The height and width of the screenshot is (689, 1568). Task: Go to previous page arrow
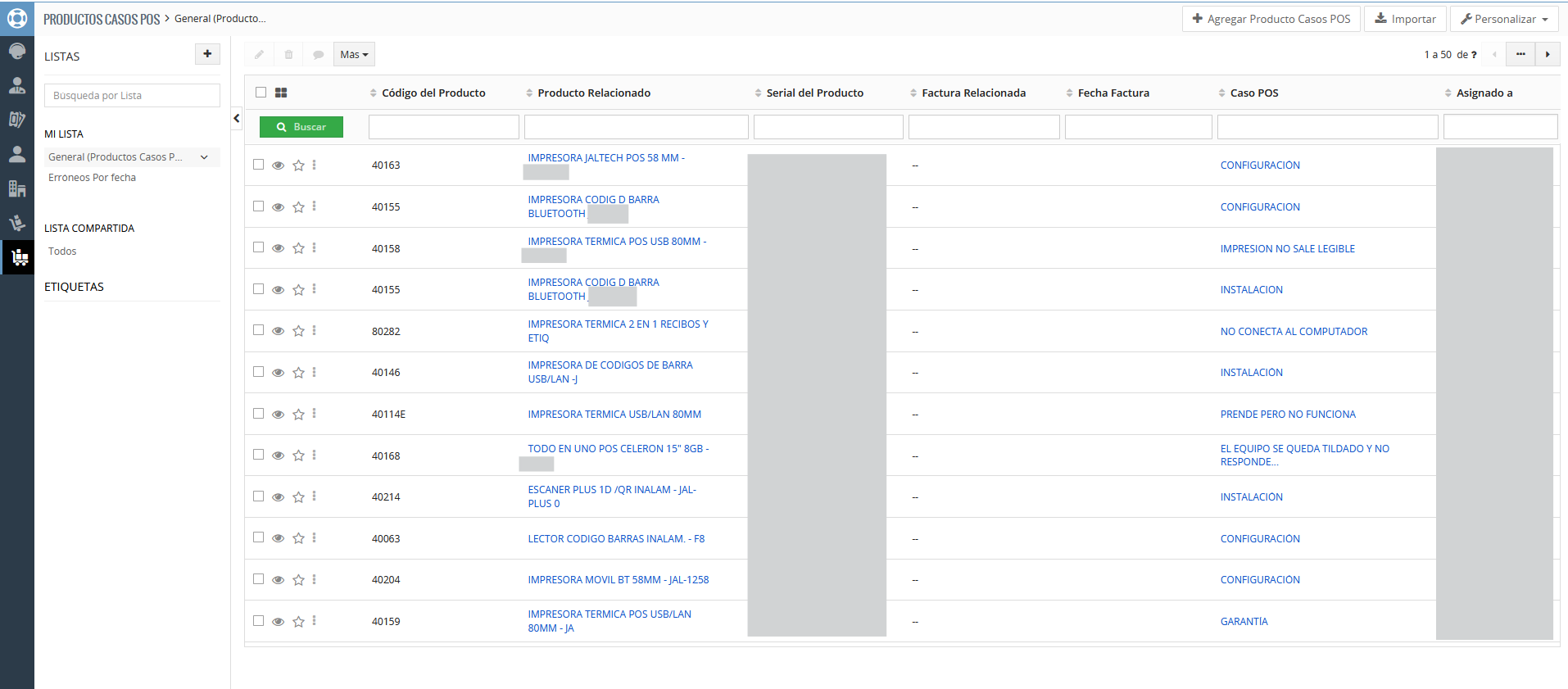[1494, 54]
